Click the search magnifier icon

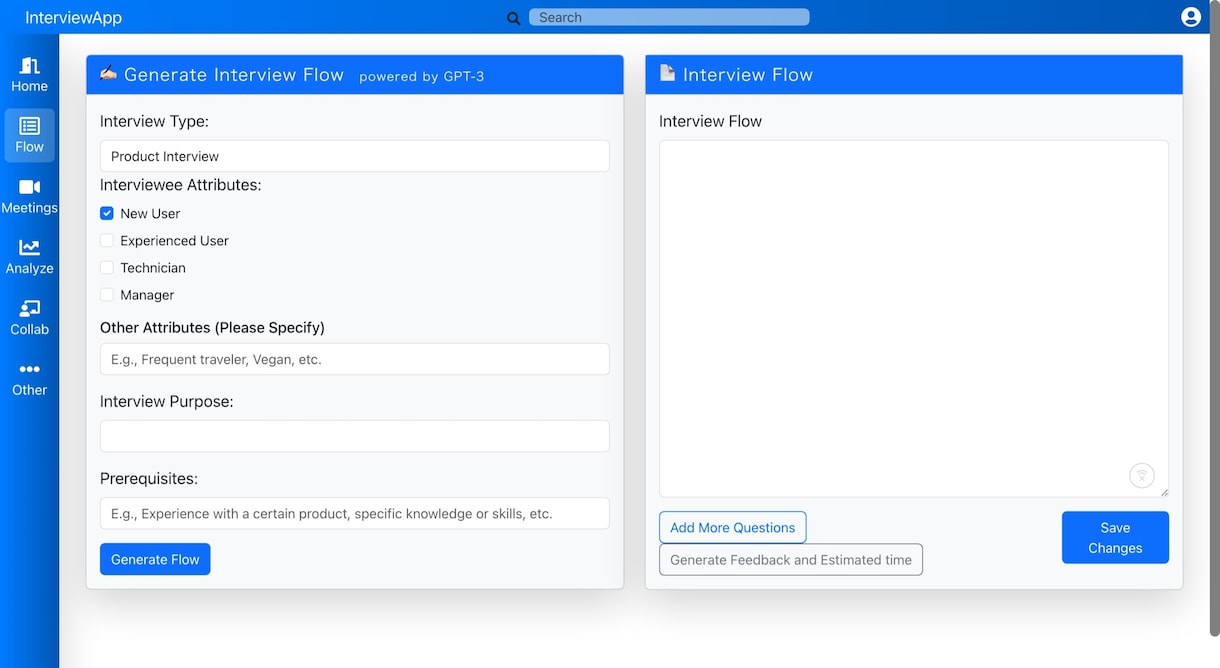coord(514,18)
